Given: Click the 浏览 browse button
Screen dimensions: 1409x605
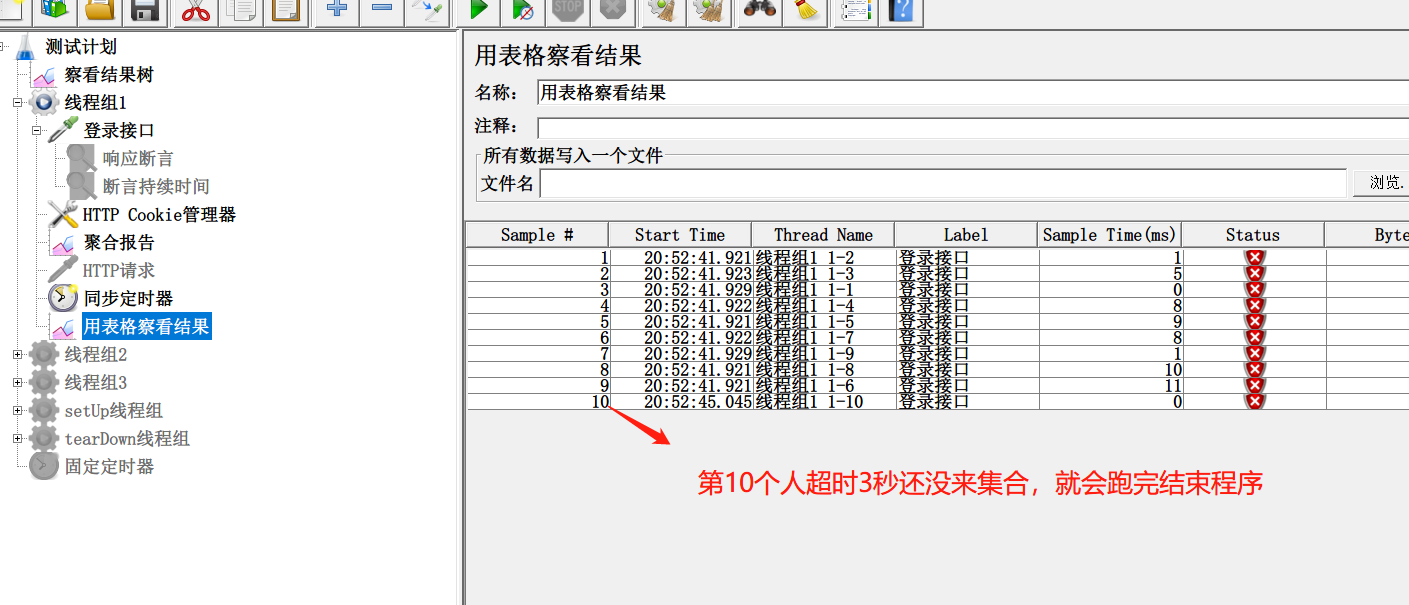Looking at the screenshot, I should point(1381,183).
